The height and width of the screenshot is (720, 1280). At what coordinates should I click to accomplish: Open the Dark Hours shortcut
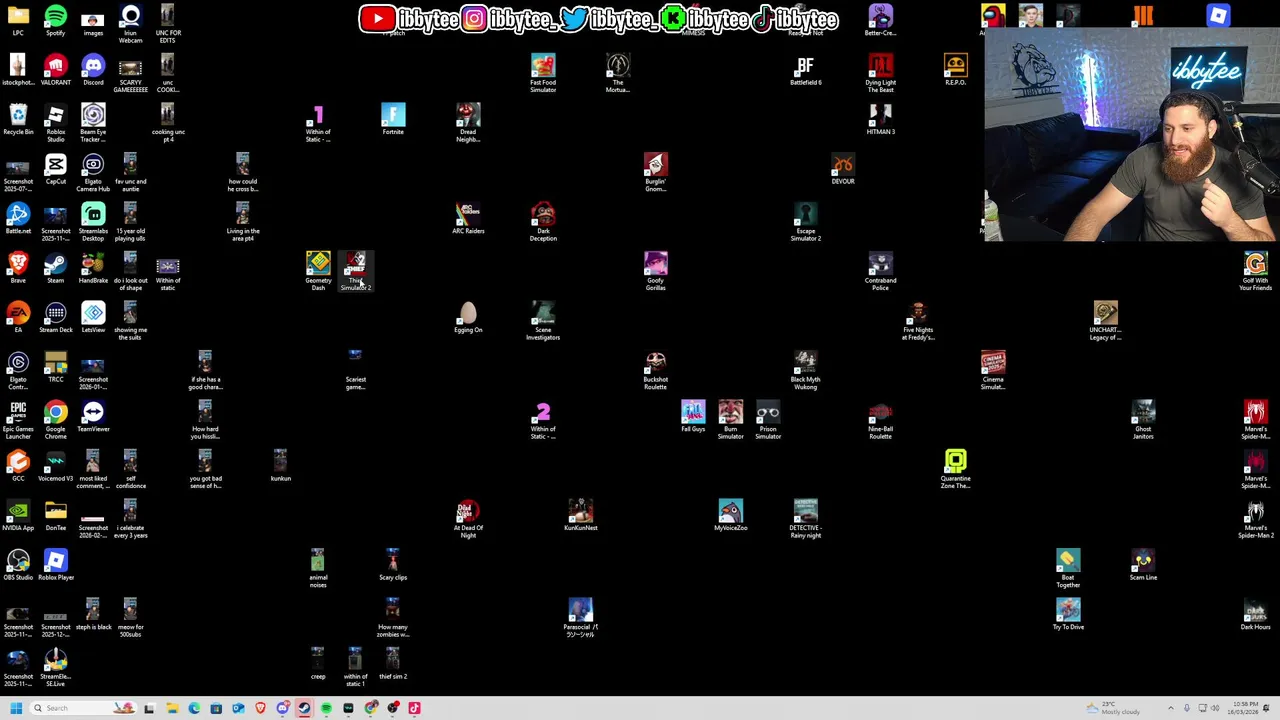click(x=1255, y=615)
